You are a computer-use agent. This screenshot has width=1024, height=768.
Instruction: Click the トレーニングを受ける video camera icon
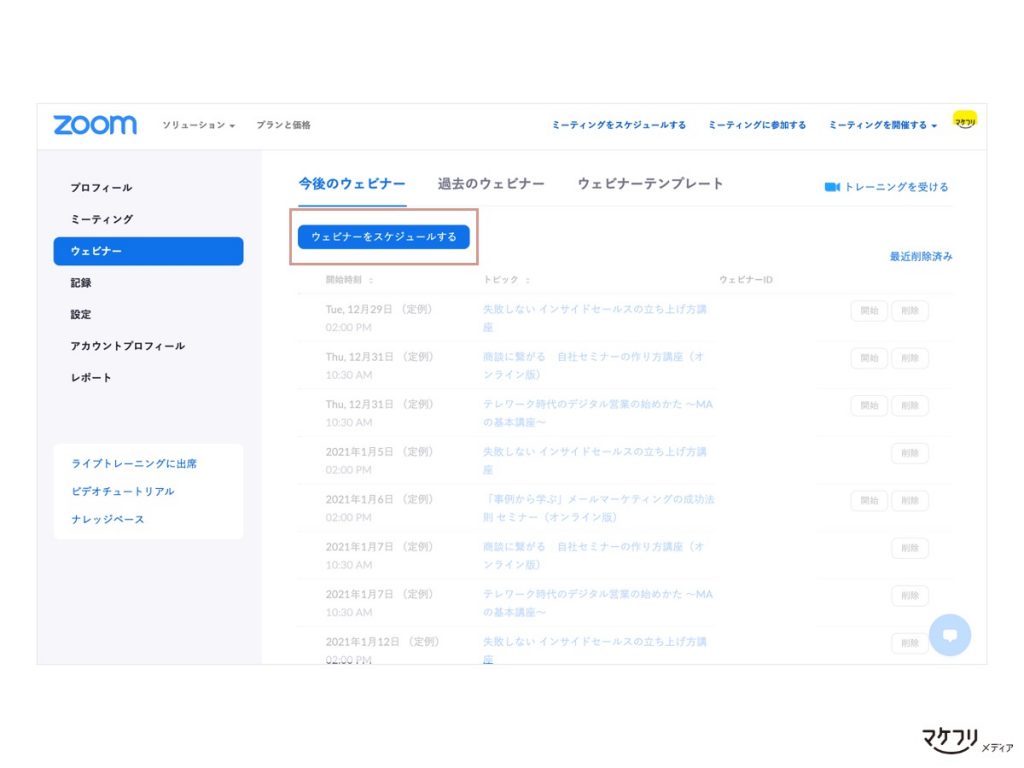point(831,187)
